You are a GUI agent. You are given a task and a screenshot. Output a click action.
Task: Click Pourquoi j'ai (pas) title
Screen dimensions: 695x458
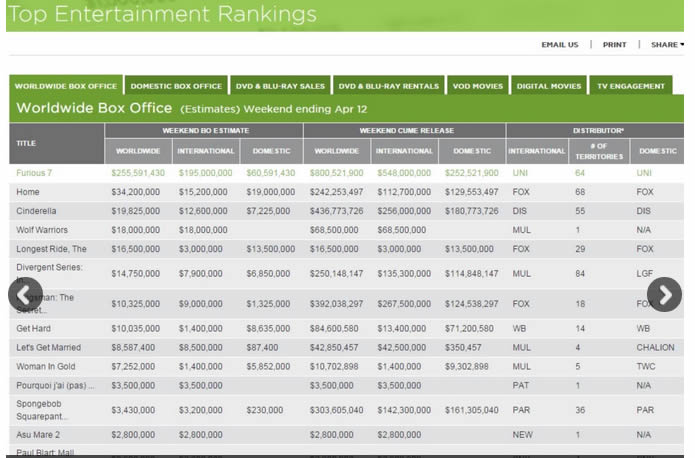point(55,386)
